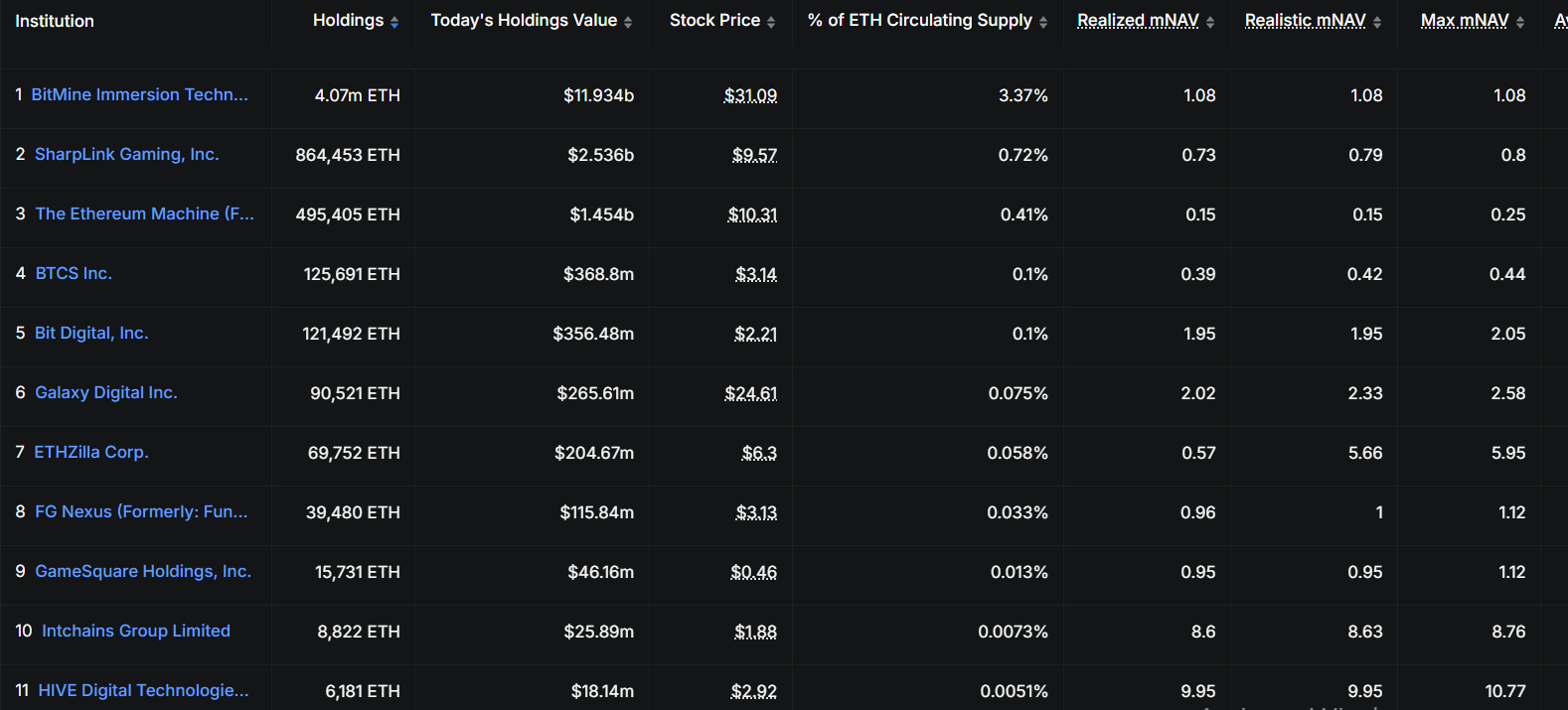This screenshot has width=1568, height=710.
Task: Click sort icon next to Today's Holdings Value
Action: click(628, 22)
